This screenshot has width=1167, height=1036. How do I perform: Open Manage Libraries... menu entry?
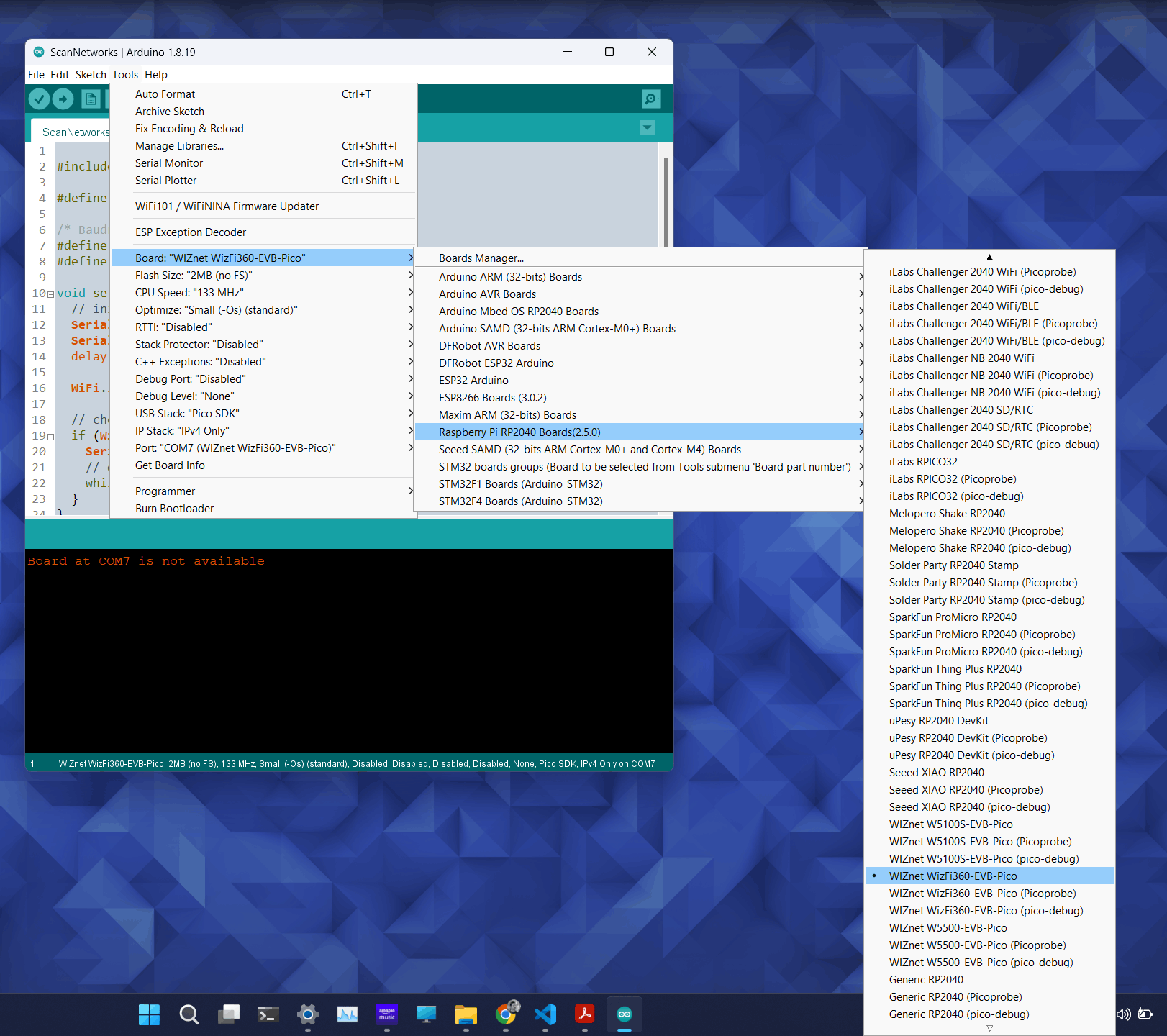[x=263, y=146]
